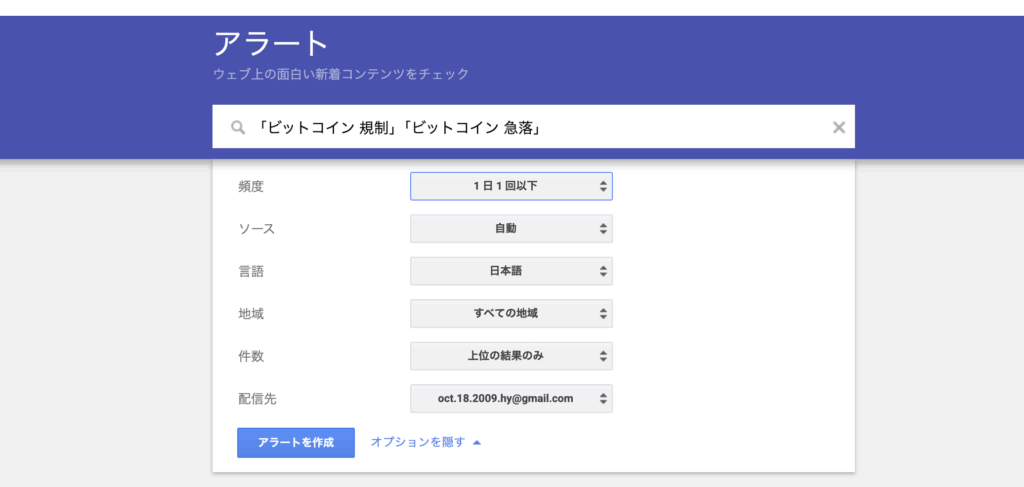Open the 件数 dropdown showing 上位の結果のみ
1024x487 pixels.
511,356
